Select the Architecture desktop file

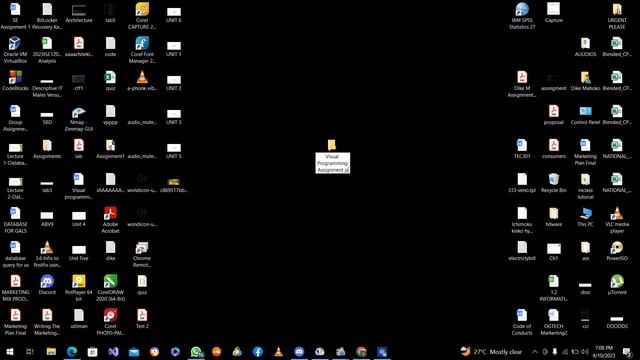78,12
